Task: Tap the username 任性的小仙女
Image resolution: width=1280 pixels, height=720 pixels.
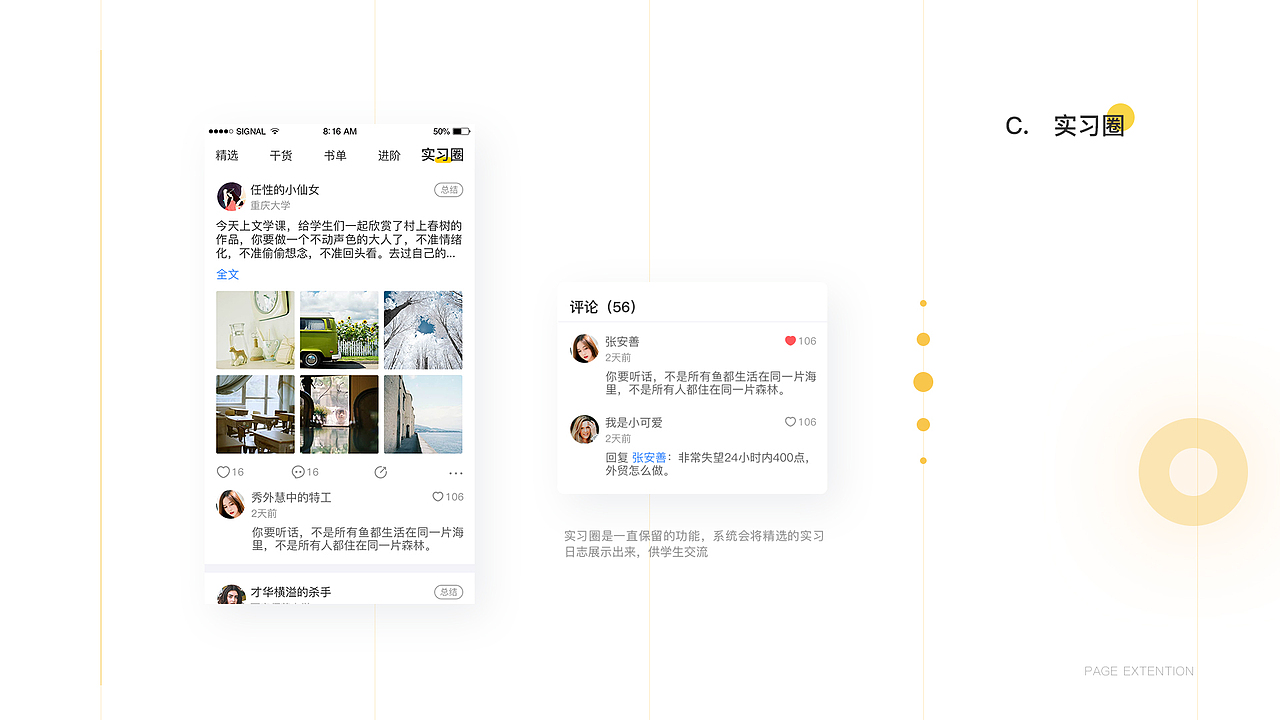Action: tap(285, 190)
